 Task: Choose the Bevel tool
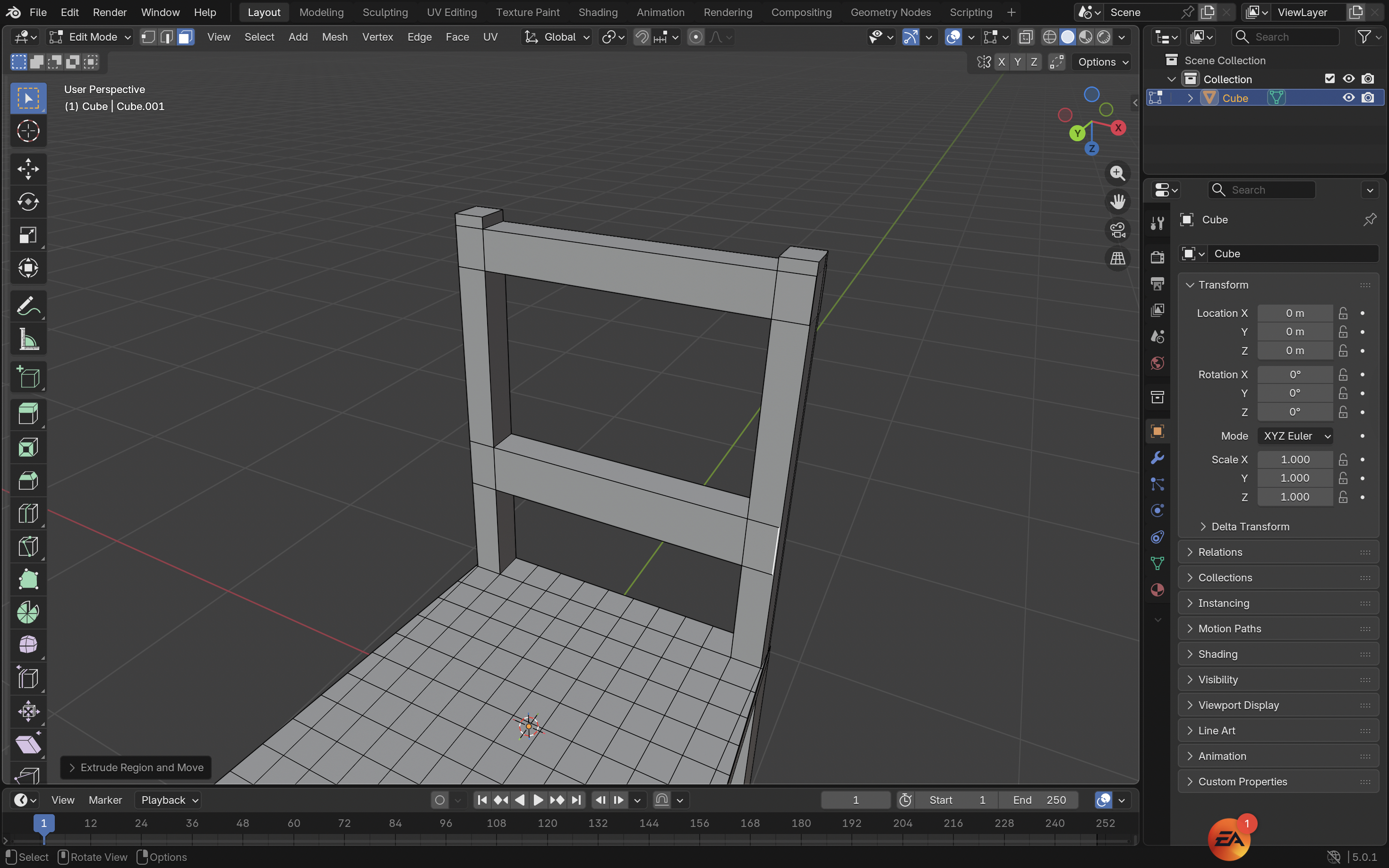point(27,480)
